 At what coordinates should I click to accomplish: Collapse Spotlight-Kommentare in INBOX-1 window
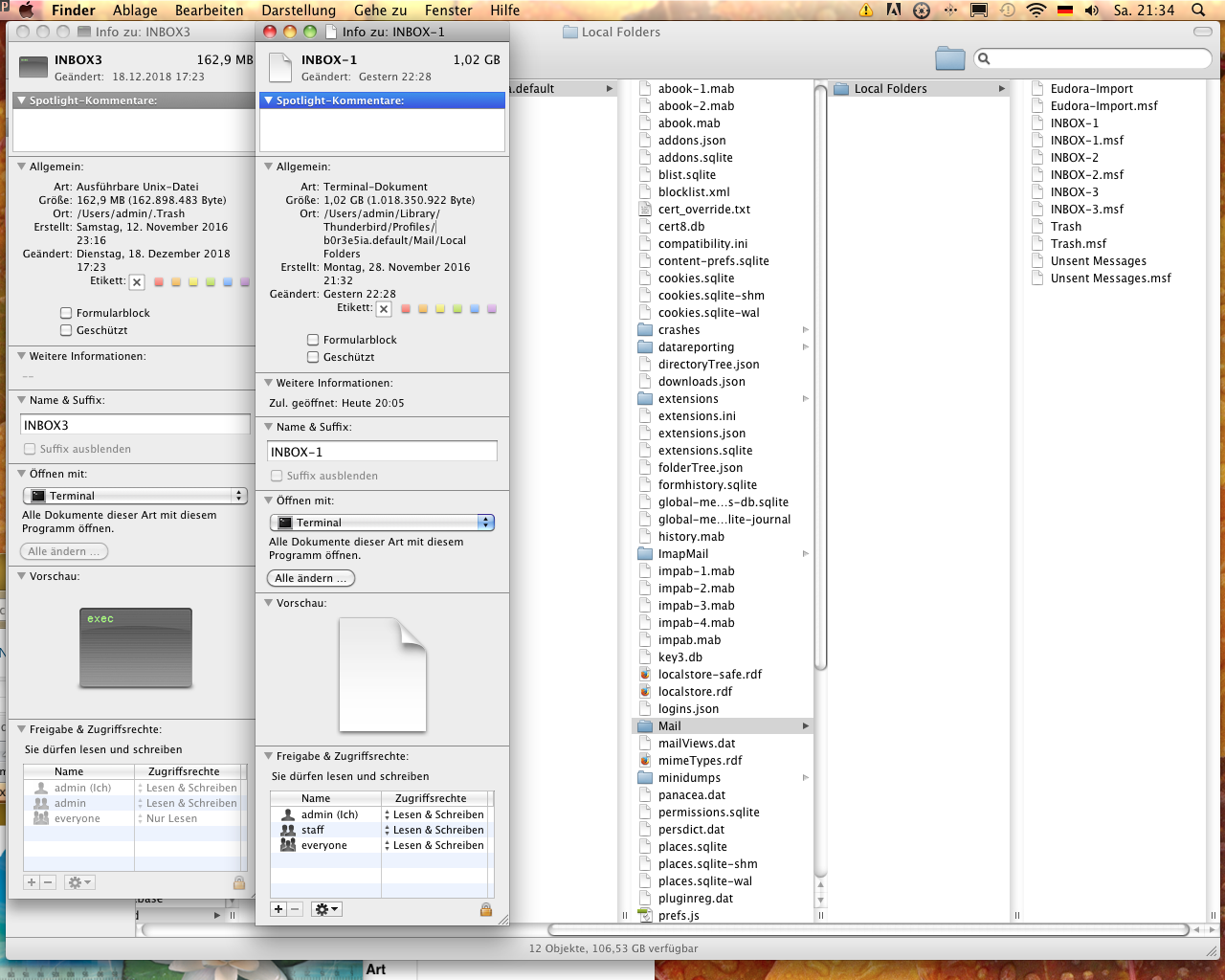coord(269,100)
